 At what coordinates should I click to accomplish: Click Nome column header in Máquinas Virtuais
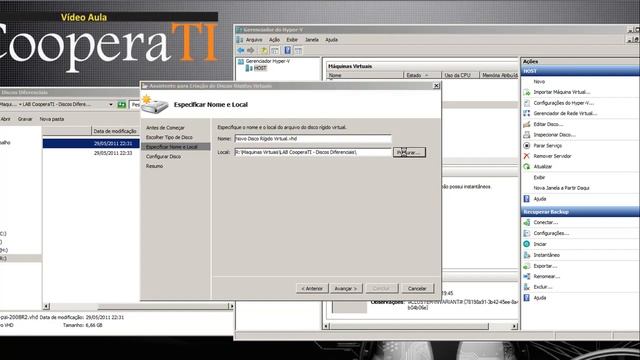point(365,76)
